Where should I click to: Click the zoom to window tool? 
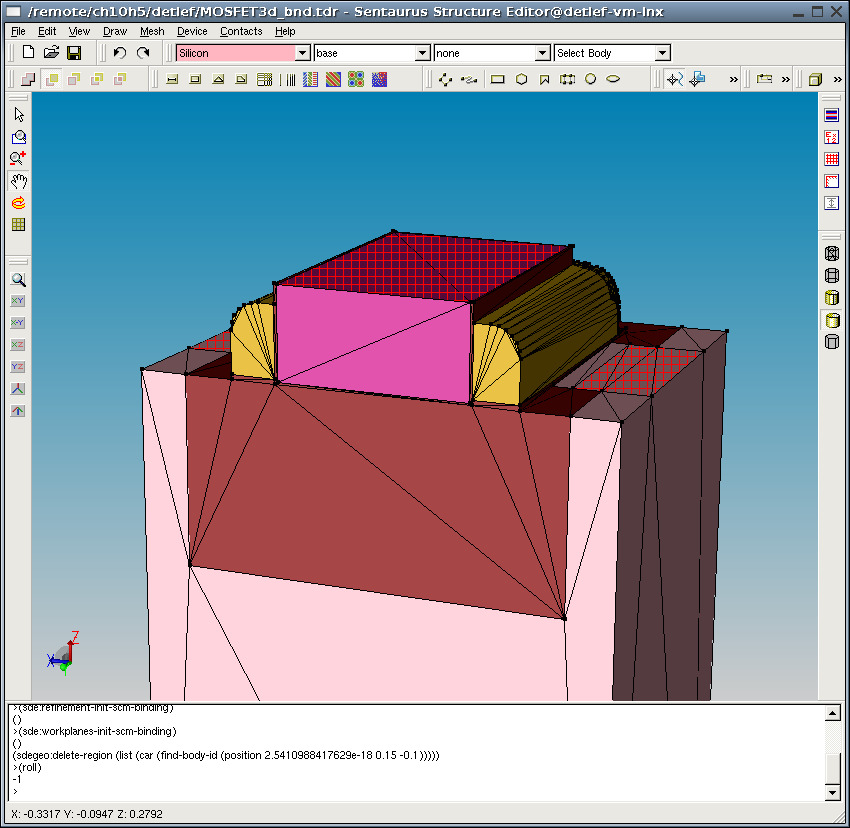(18, 137)
